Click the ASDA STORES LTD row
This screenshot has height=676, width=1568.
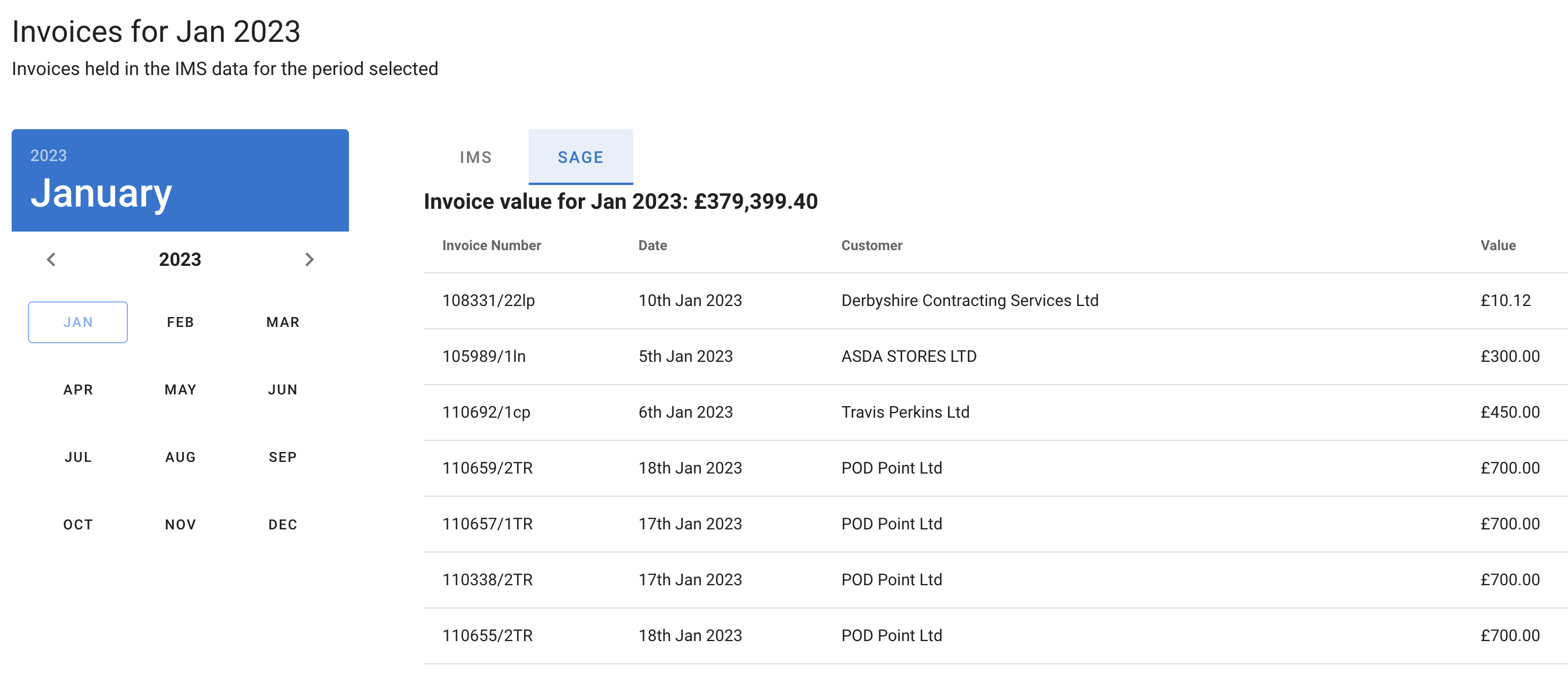coord(908,356)
